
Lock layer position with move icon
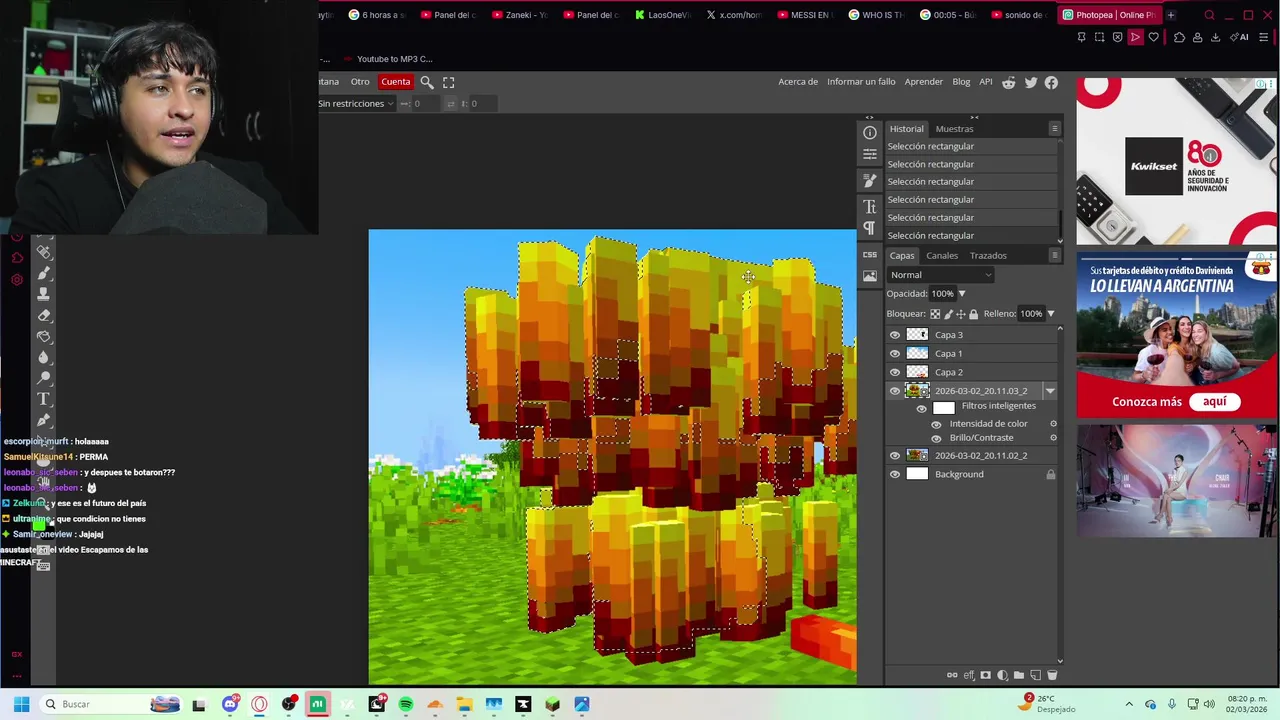(961, 314)
